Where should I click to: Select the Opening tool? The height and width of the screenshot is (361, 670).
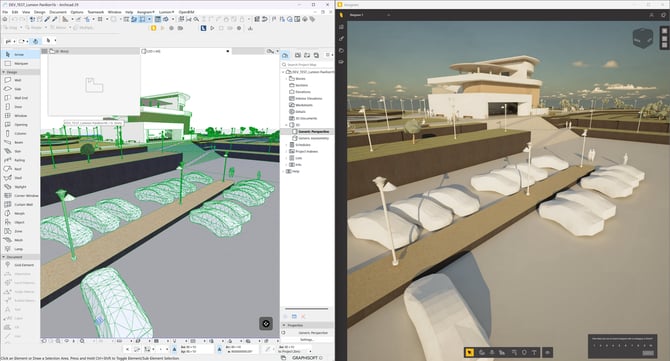tap(20, 124)
